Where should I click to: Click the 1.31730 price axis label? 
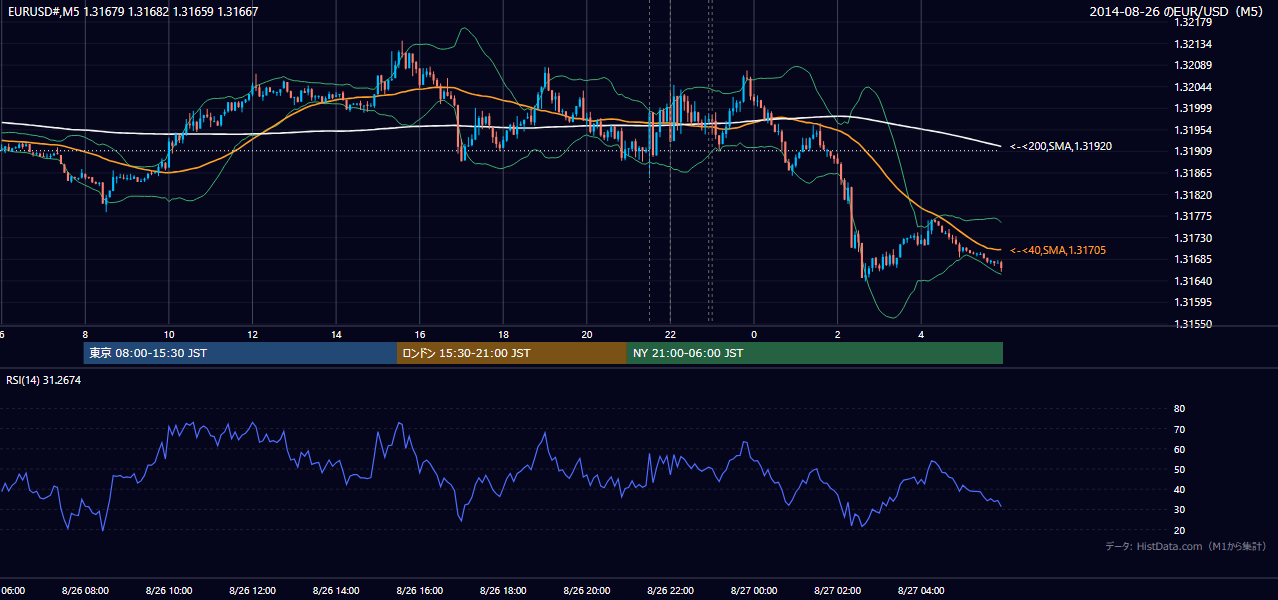[x=1193, y=238]
